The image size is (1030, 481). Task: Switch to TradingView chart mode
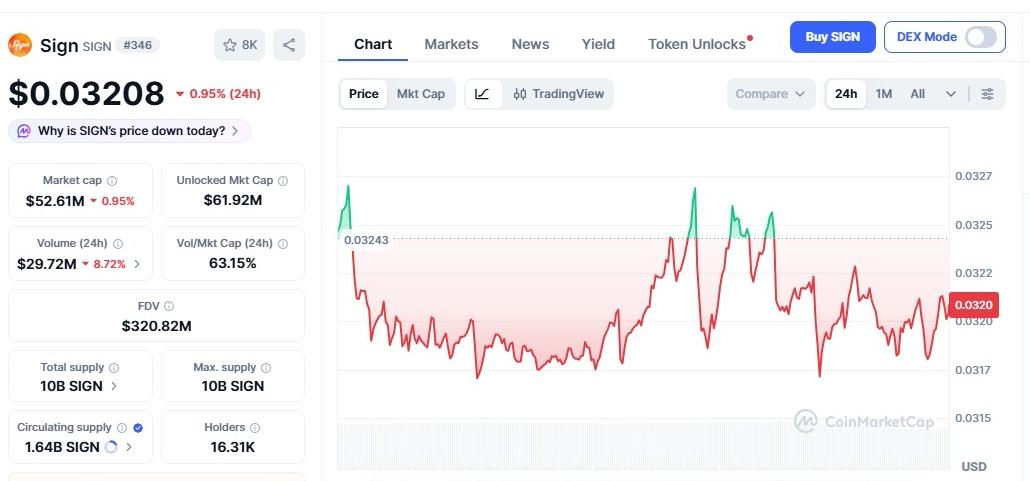559,94
